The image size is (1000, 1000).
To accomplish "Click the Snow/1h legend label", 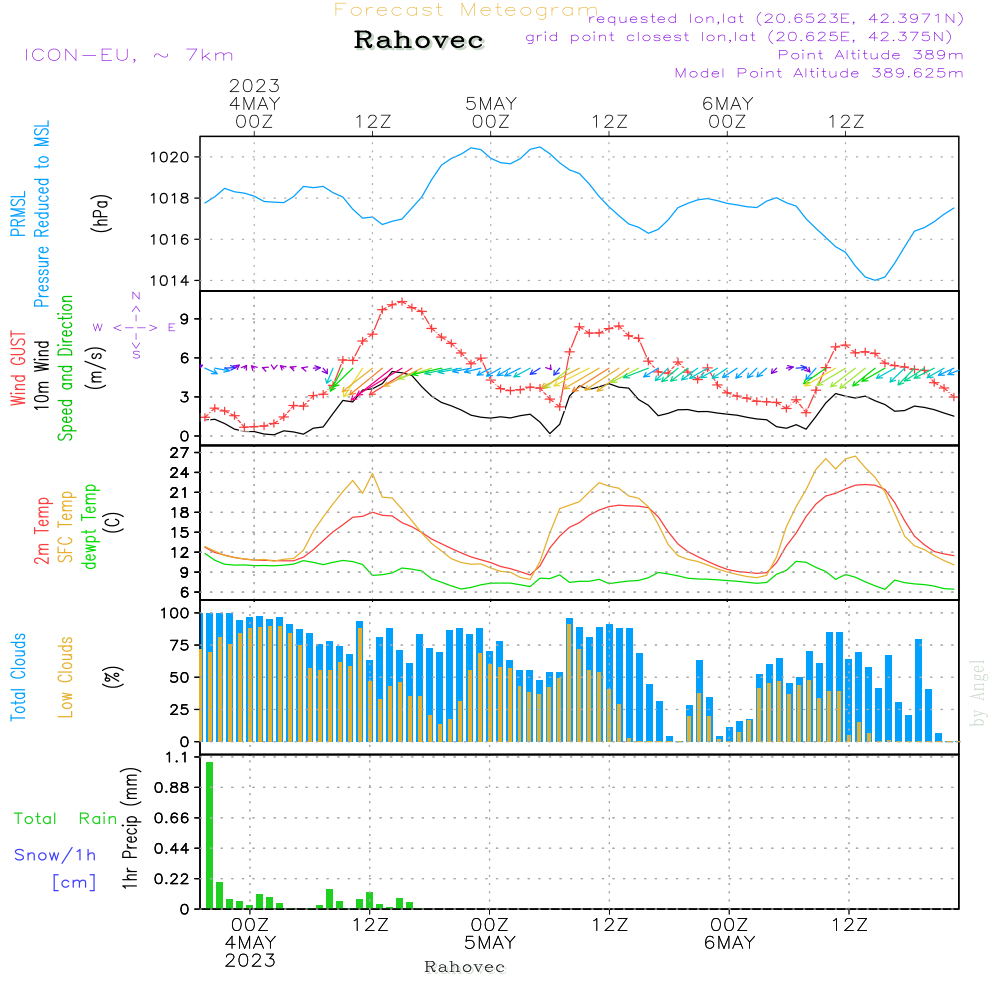I will (x=55, y=855).
